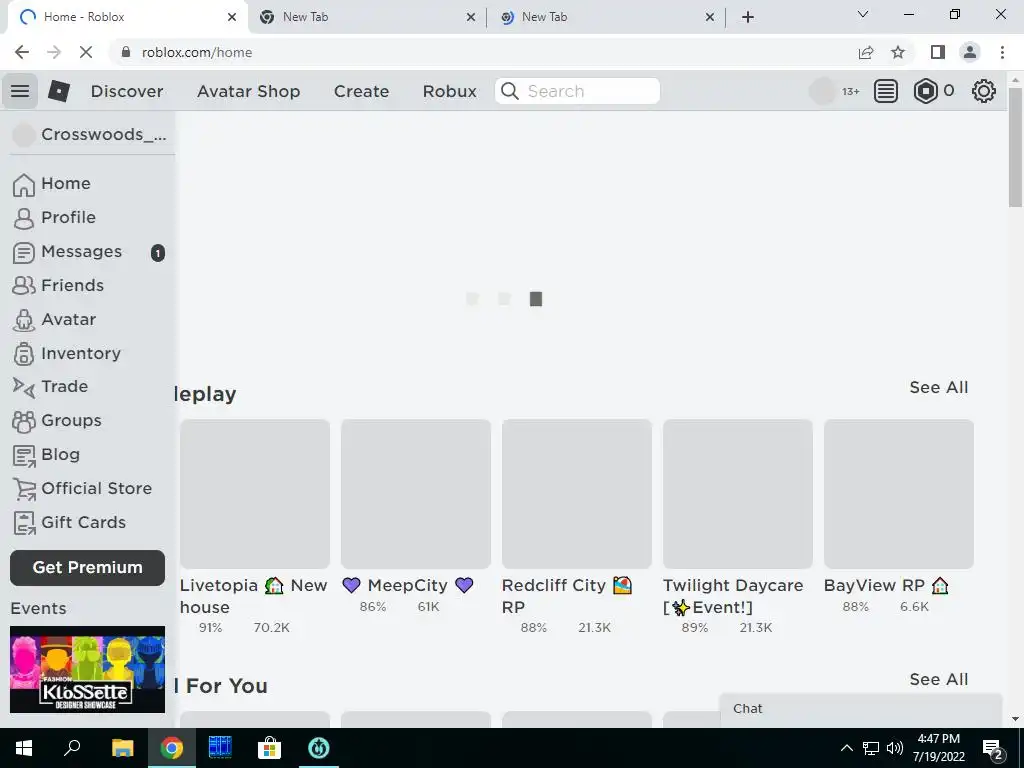Open the Livetopia game thumbnail
The height and width of the screenshot is (768, 1024).
pos(255,494)
